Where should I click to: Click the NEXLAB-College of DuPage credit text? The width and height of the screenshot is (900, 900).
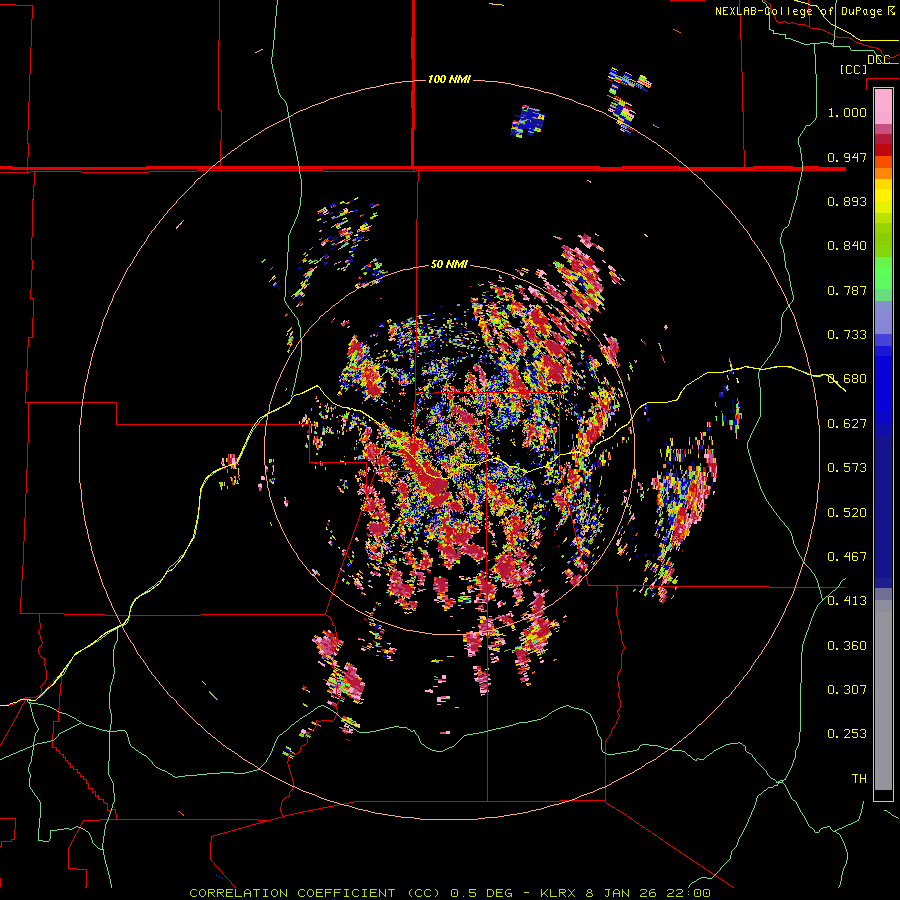pyautogui.click(x=806, y=11)
